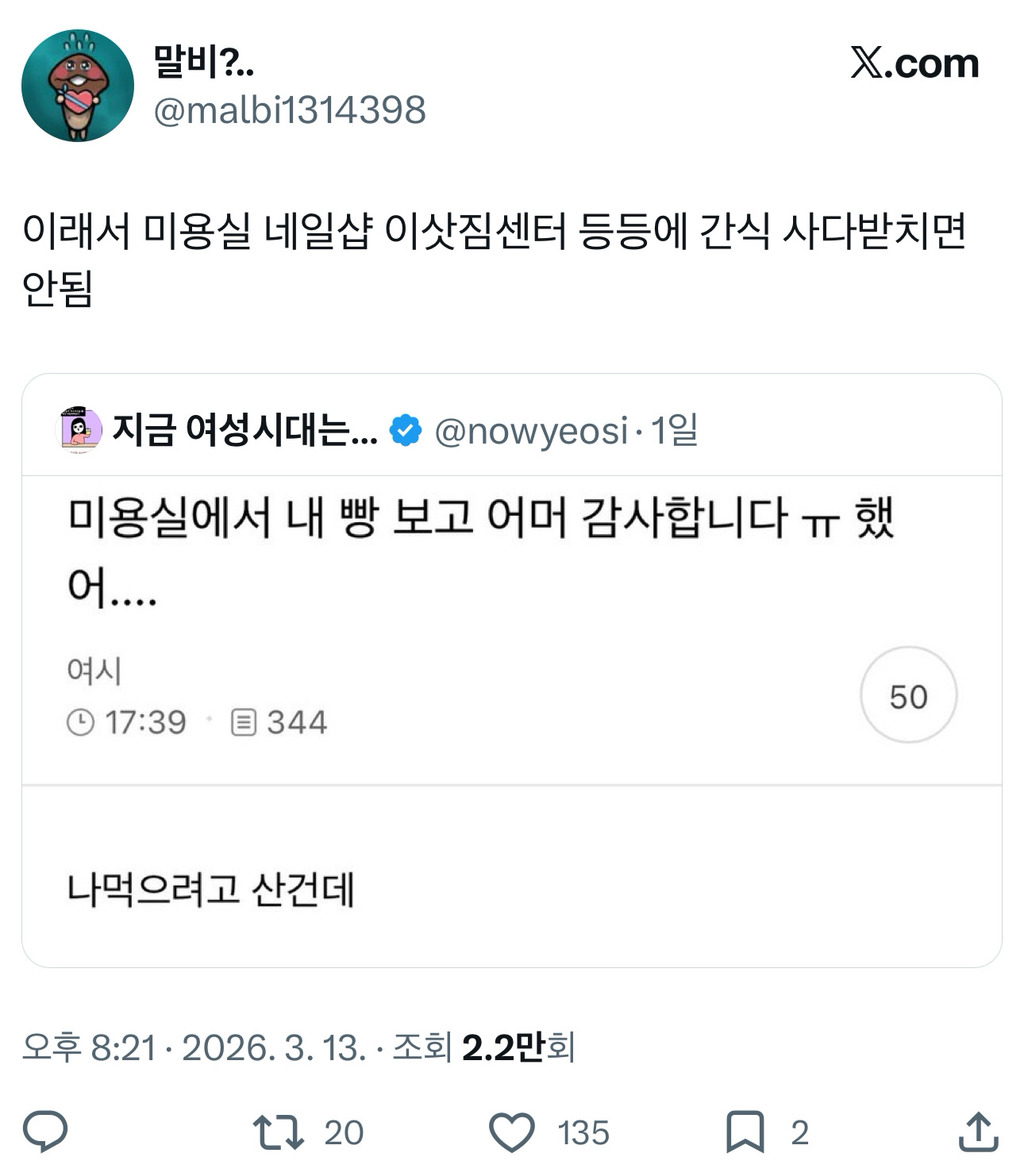Like the tweet with the heart icon
Viewport: 1024px width, 1176px height.
512,1132
